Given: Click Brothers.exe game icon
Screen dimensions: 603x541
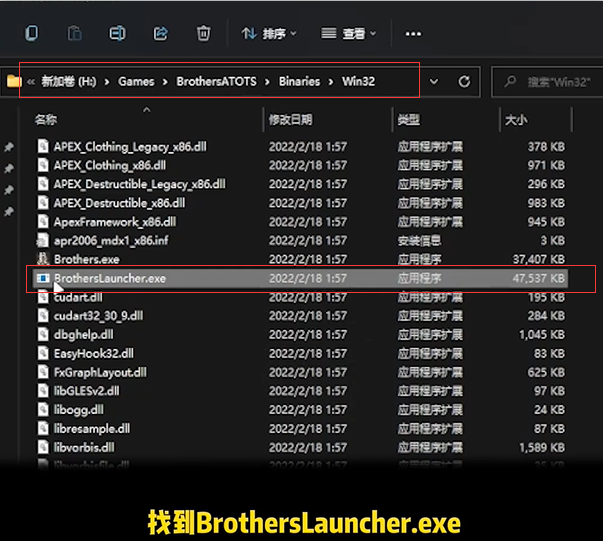Looking at the screenshot, I should [x=43, y=259].
